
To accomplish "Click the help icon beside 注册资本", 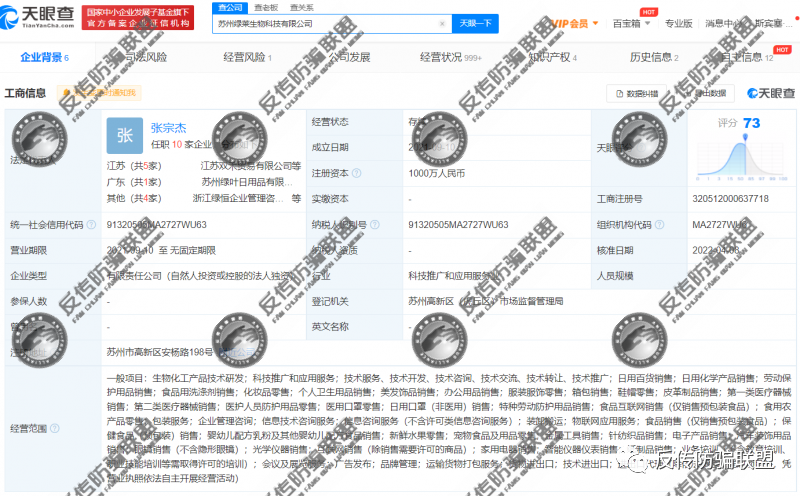I will 357,173.
